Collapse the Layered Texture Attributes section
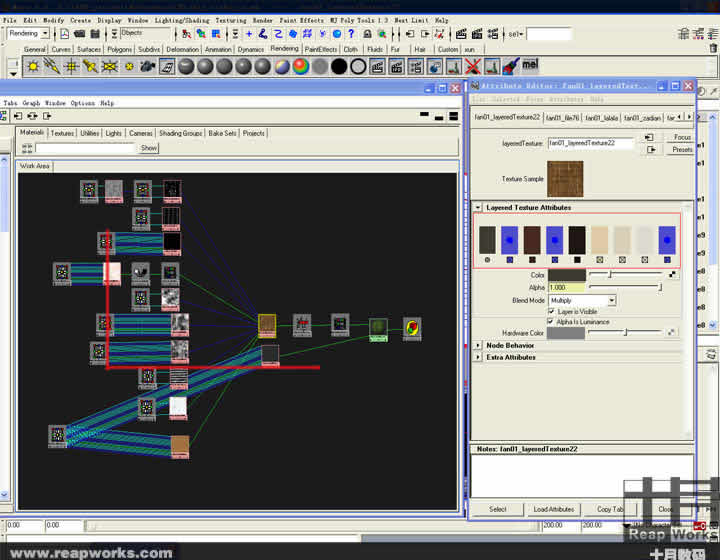Viewport: 720px width, 560px height. coord(478,208)
